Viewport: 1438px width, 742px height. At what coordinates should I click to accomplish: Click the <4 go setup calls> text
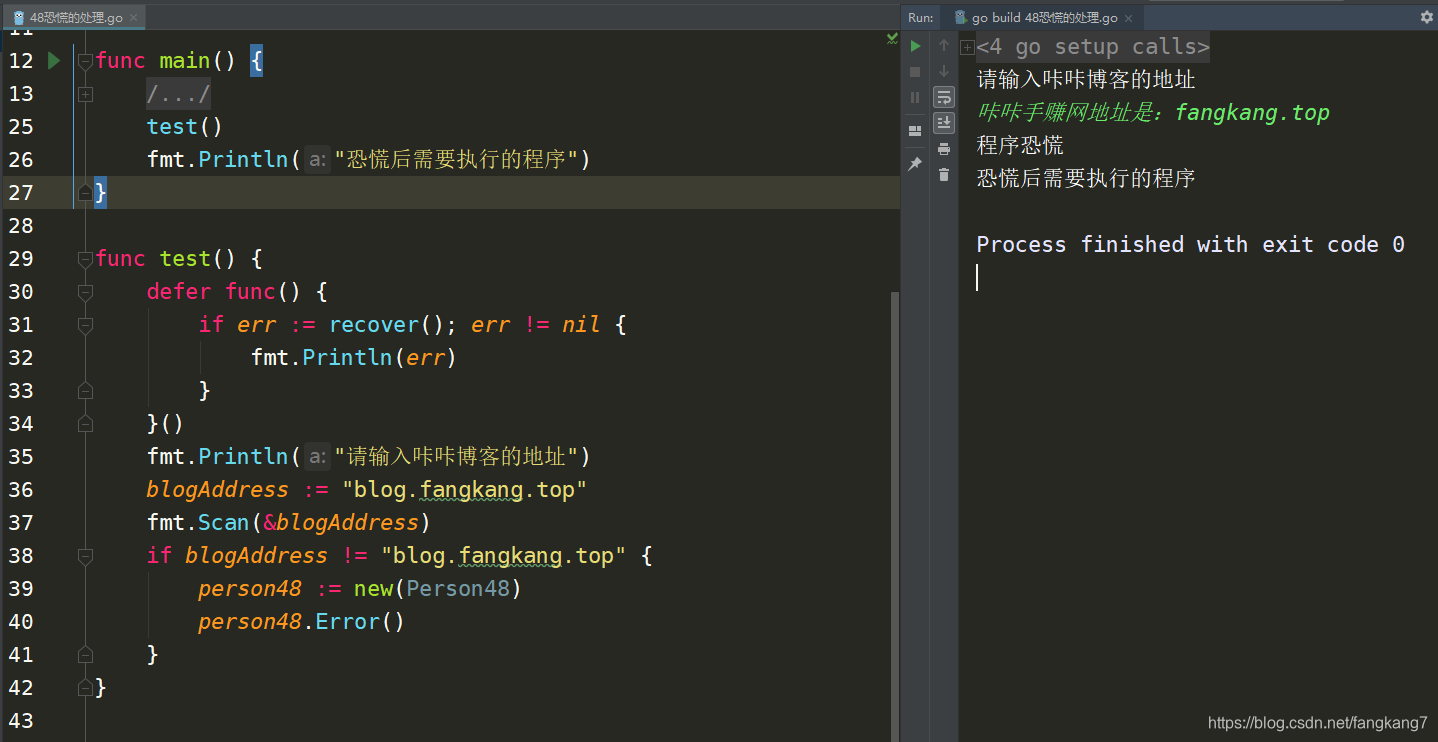[x=1093, y=47]
